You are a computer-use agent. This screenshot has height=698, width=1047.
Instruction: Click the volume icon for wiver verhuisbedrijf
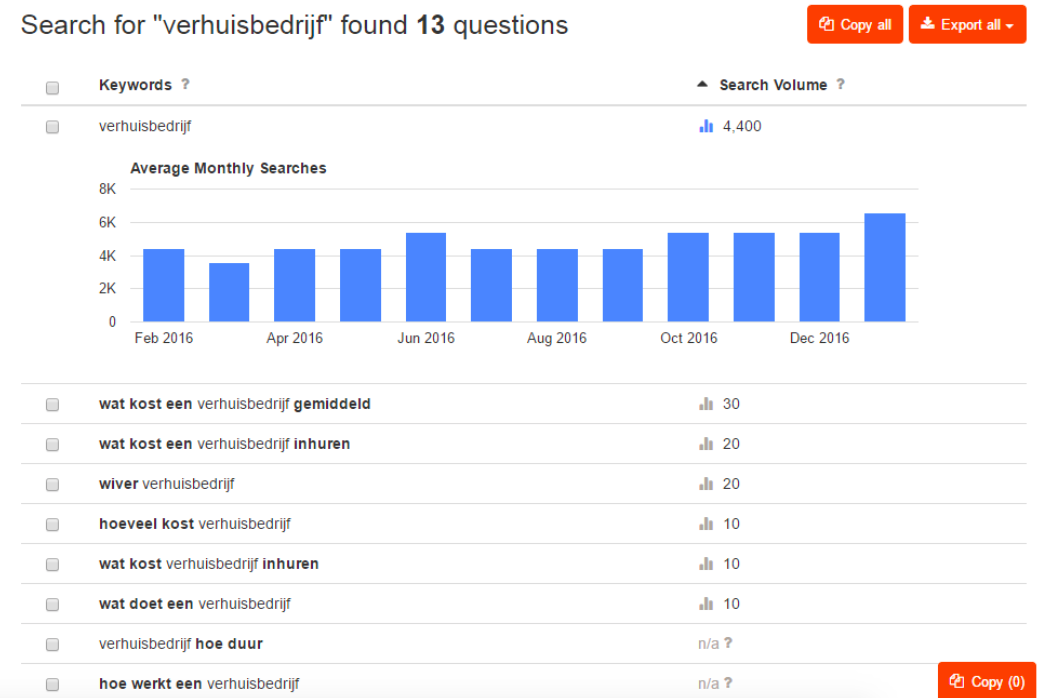706,484
